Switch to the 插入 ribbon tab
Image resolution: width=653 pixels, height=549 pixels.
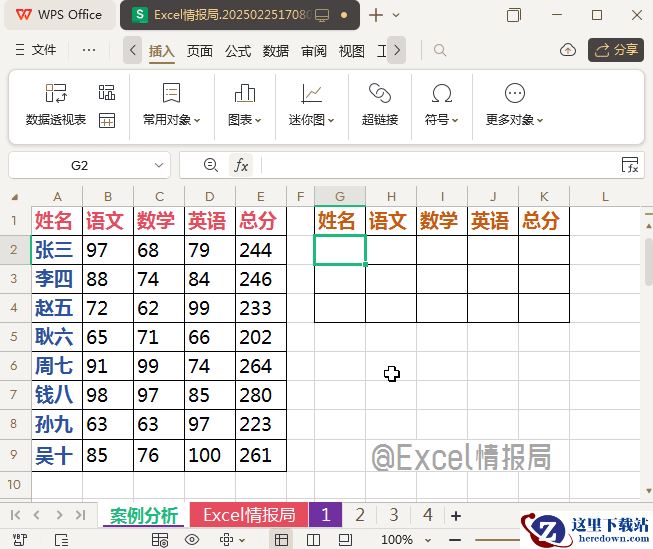[x=162, y=51]
